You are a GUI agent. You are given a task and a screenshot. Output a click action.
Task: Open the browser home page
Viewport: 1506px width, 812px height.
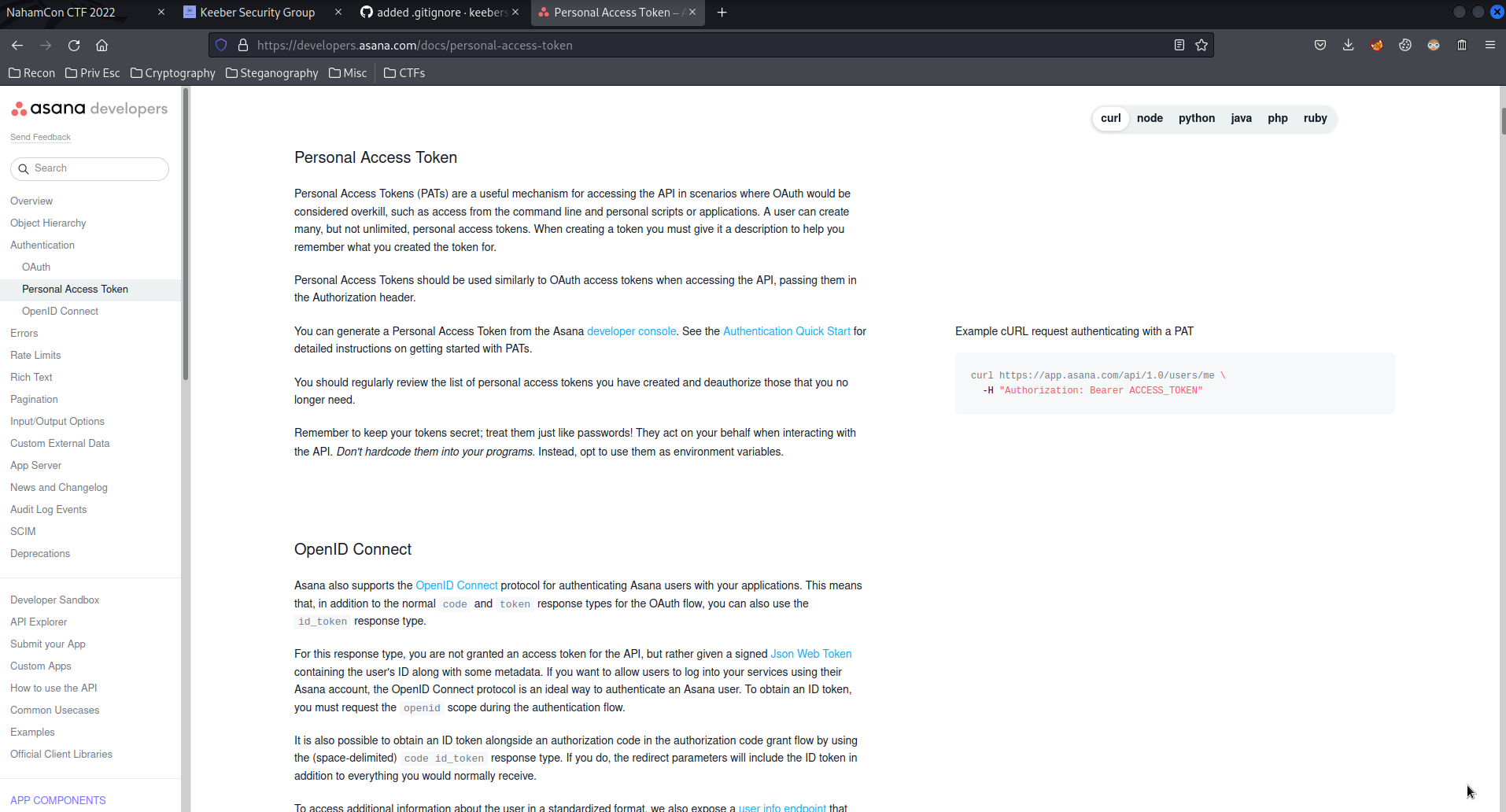point(102,45)
